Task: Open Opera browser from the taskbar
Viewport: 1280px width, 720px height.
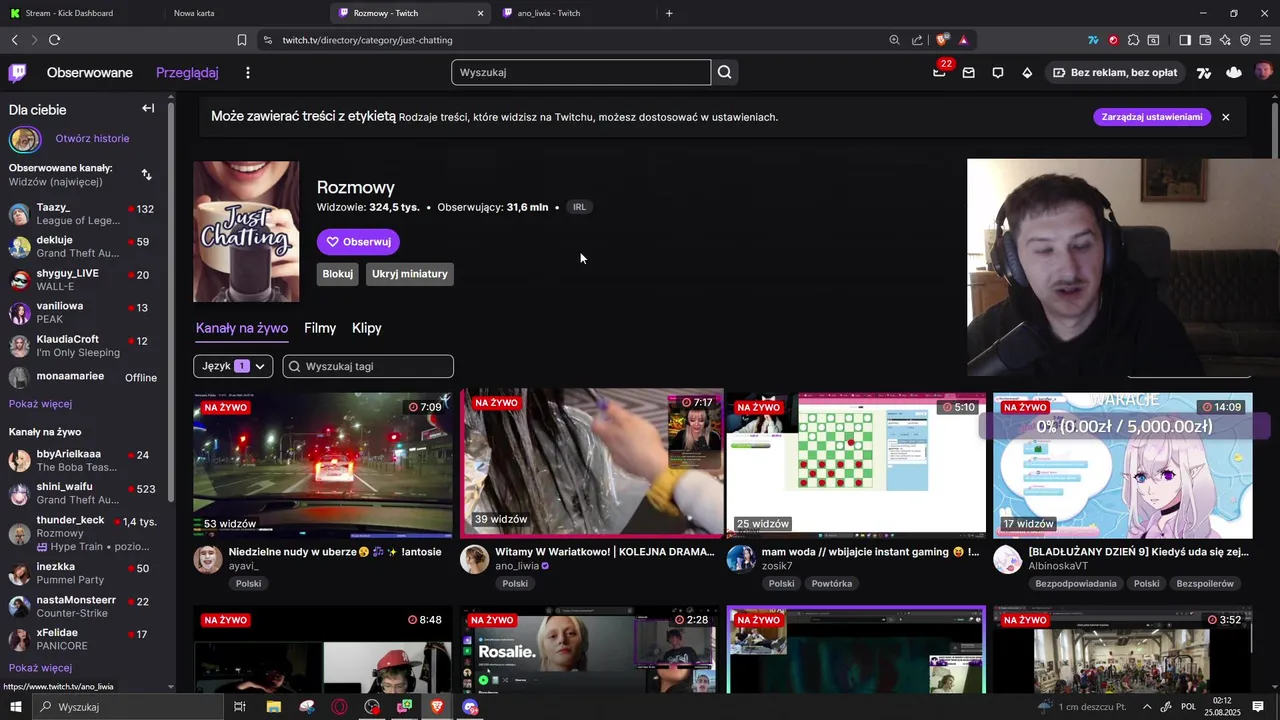Action: click(339, 707)
